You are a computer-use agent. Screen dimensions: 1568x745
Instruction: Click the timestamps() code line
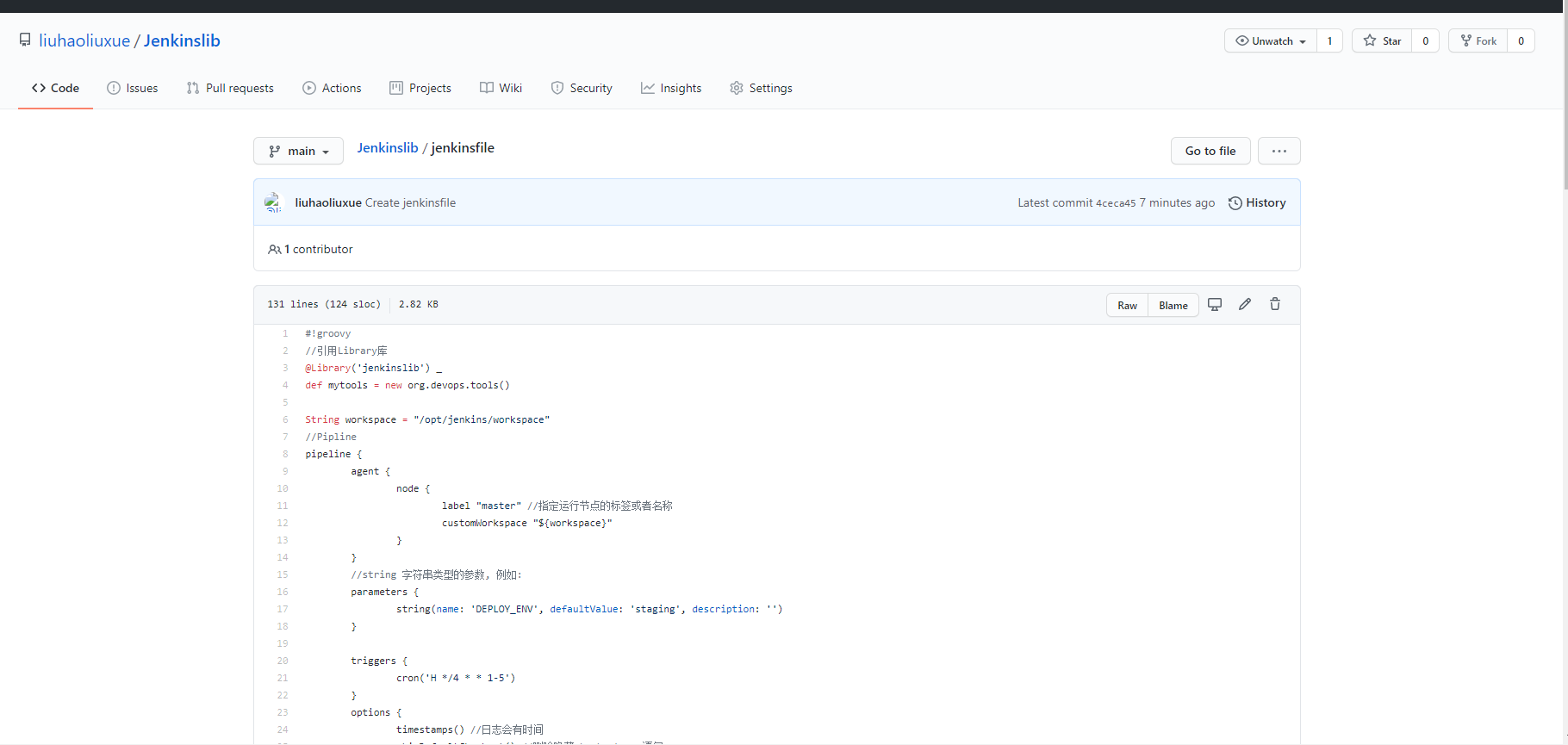pos(470,729)
